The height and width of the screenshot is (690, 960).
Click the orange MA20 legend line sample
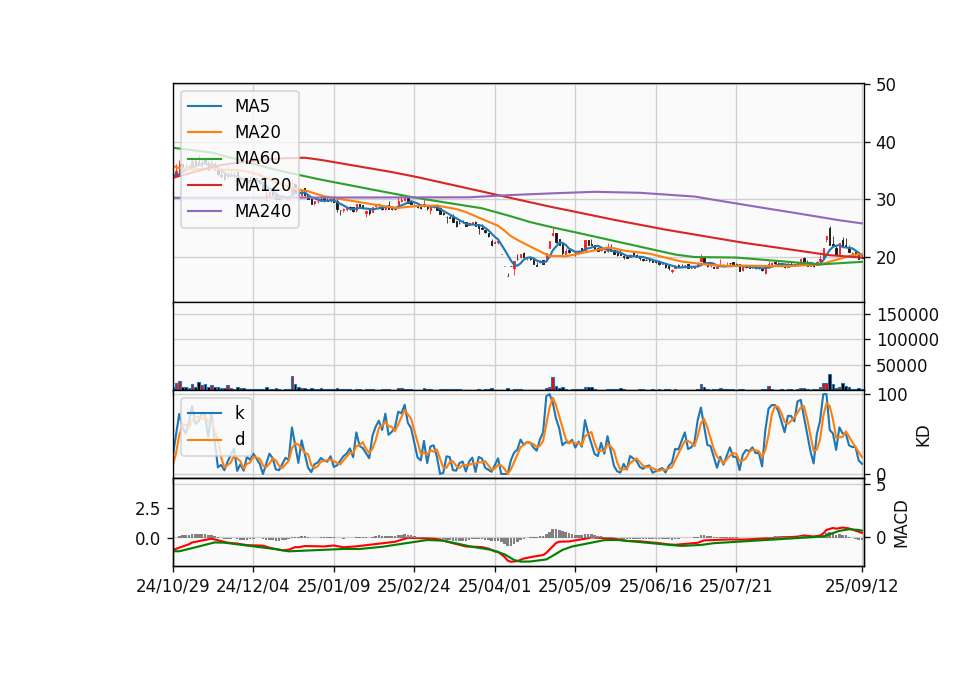click(x=204, y=132)
